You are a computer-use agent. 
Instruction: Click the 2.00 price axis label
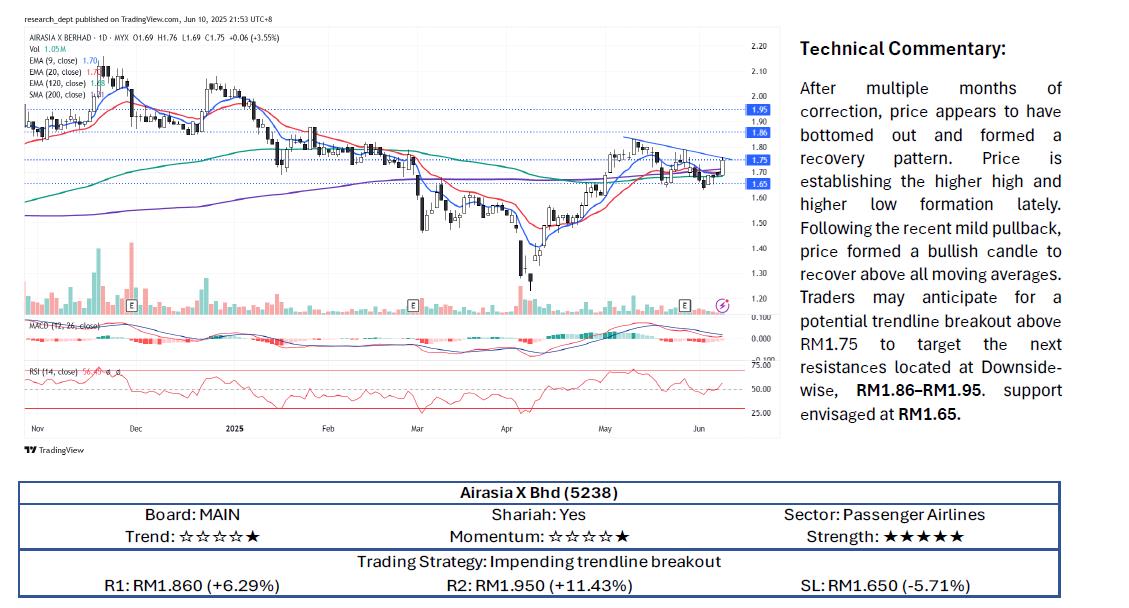point(759,96)
